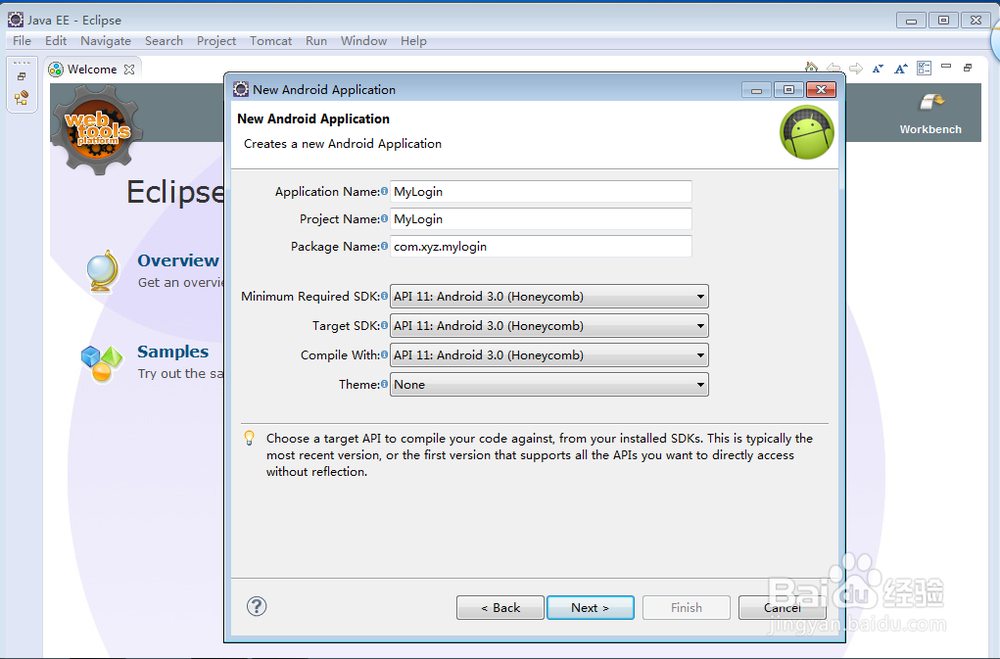
Task: Open the Target SDK dropdown
Action: [698, 325]
